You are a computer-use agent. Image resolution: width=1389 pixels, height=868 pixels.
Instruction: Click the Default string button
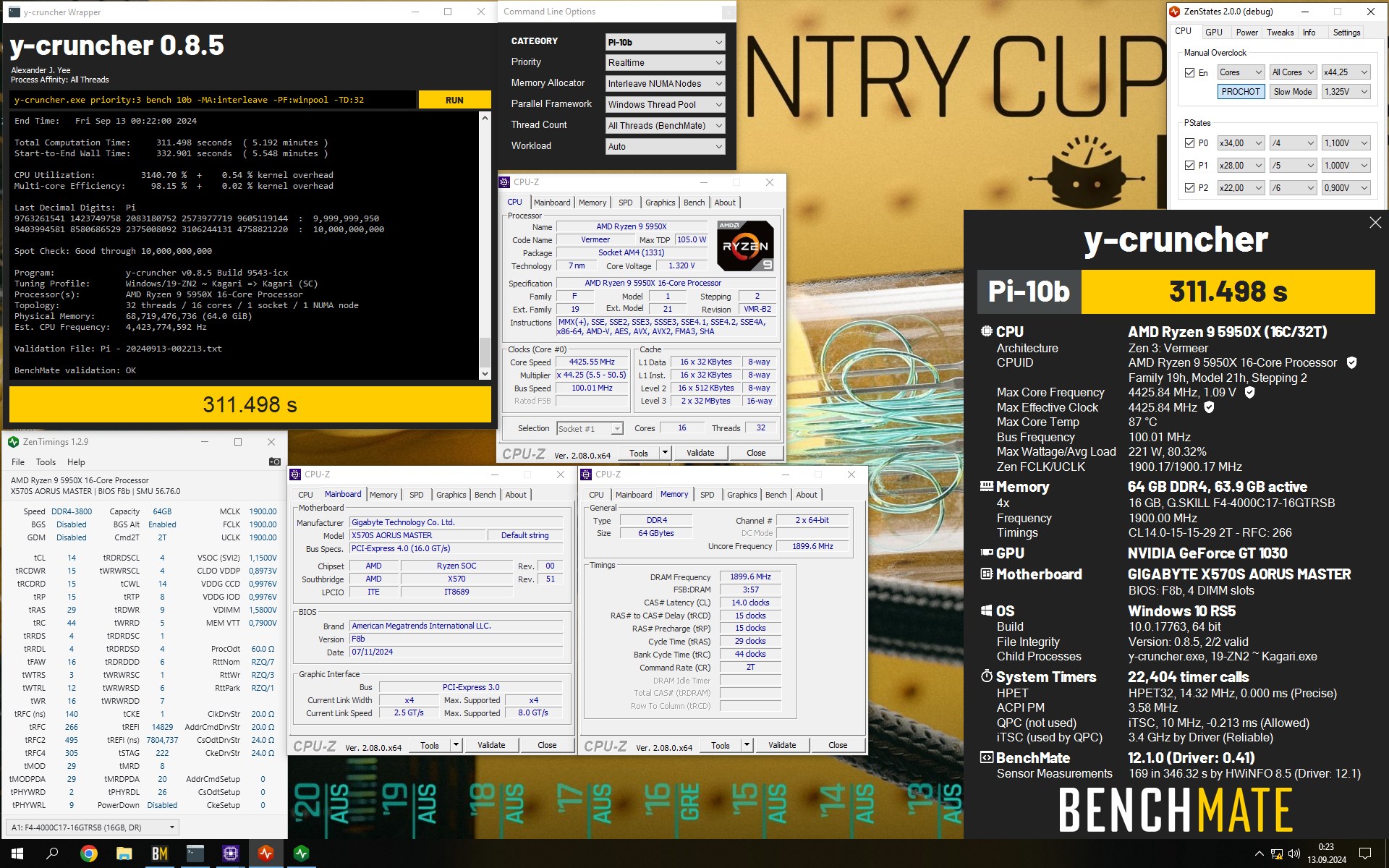point(525,535)
